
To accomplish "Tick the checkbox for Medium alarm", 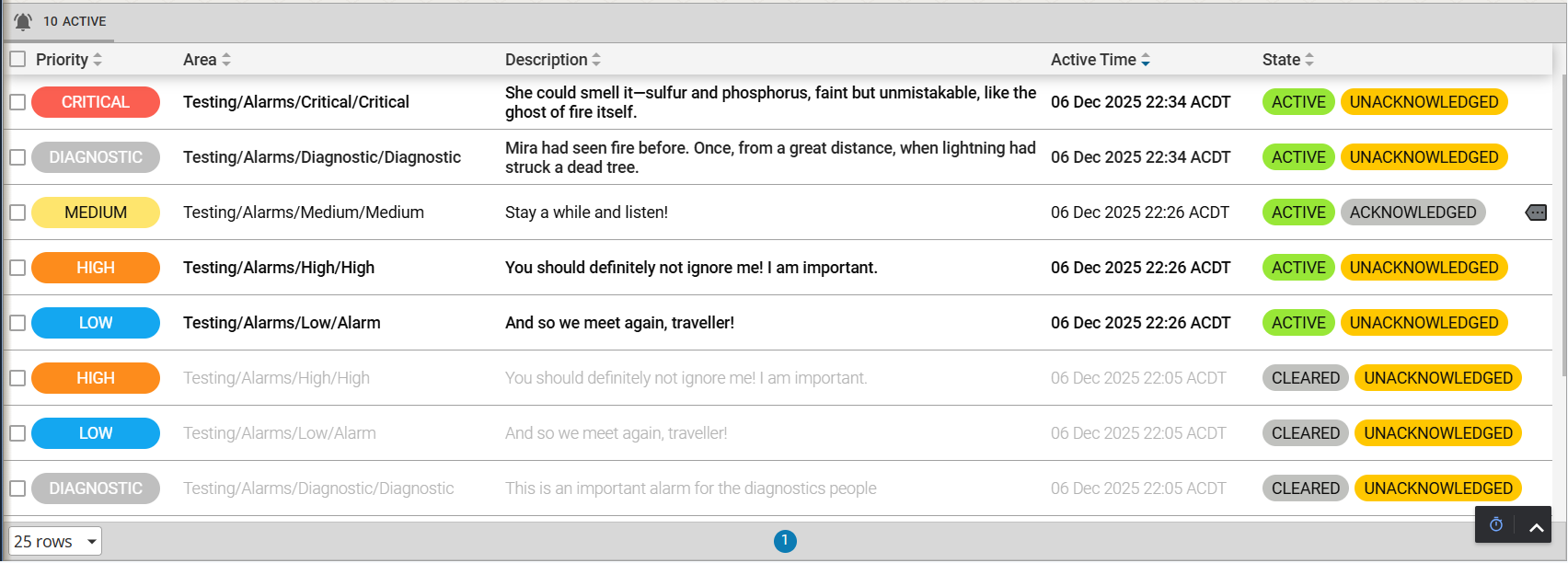I will 17,213.
